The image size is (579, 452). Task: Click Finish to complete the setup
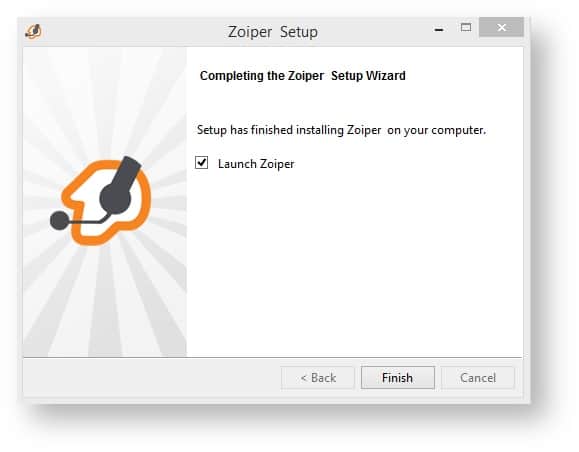click(x=398, y=377)
